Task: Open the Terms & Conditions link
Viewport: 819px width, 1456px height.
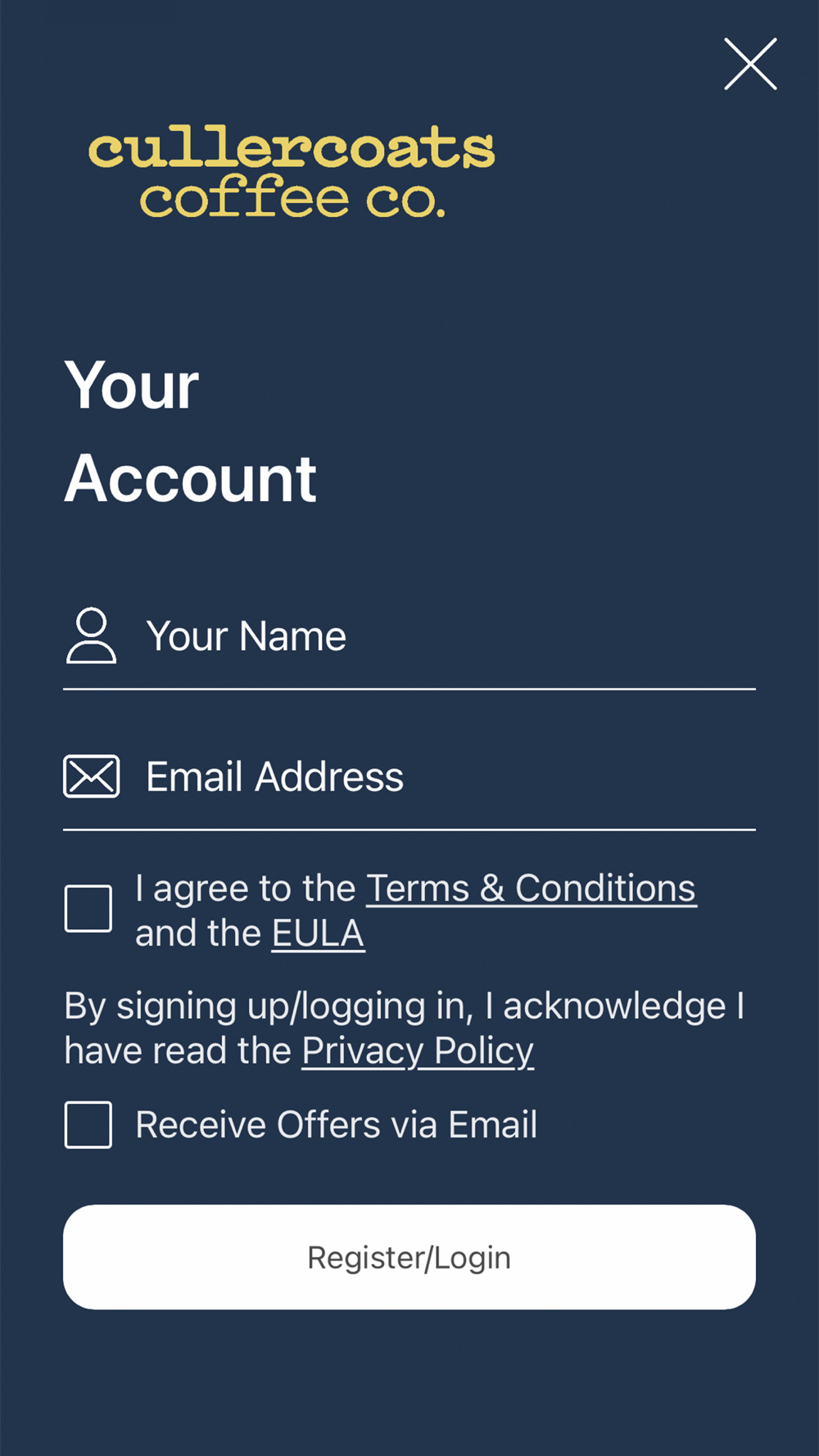Action: pyautogui.click(x=531, y=889)
